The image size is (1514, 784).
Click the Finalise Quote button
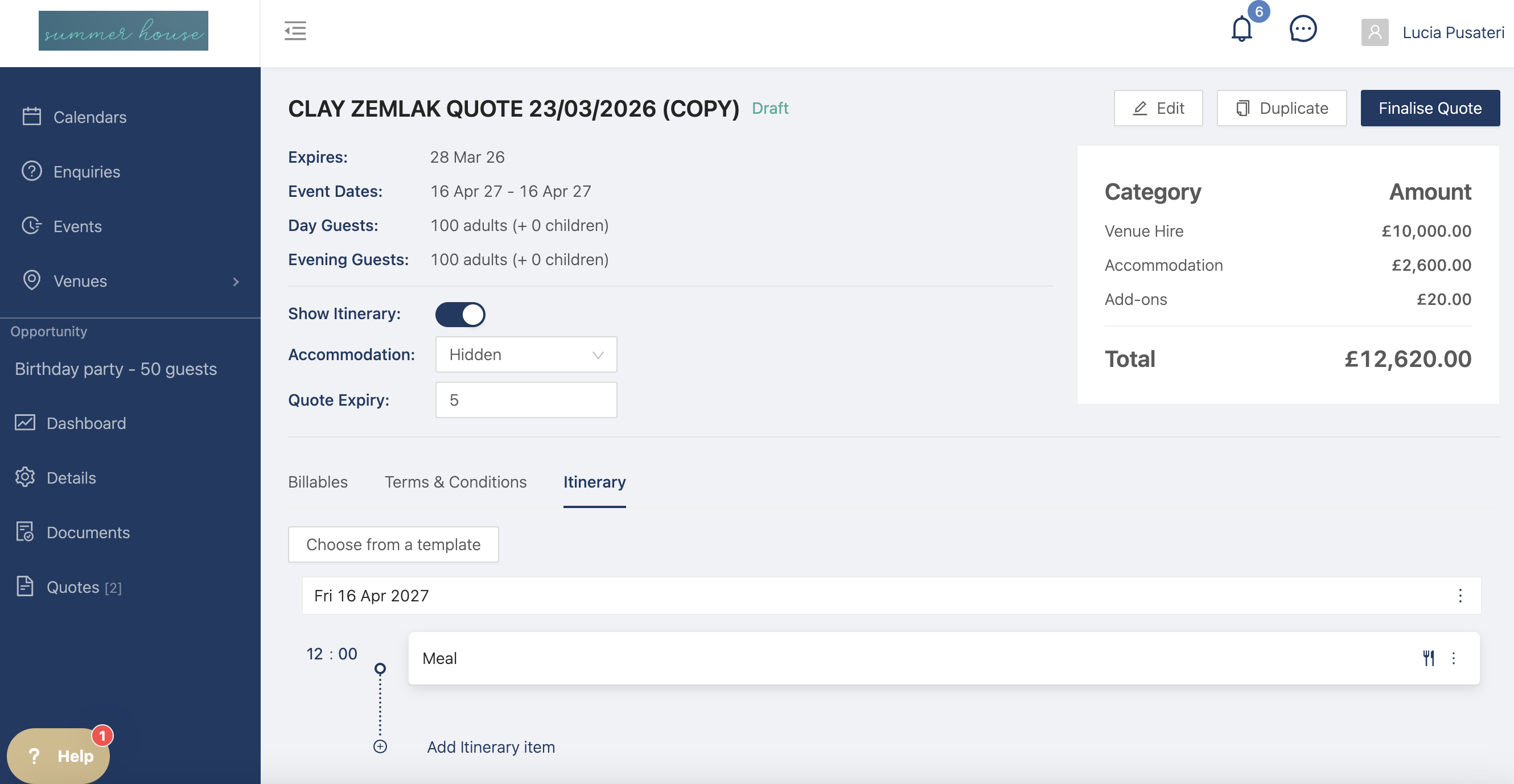click(1429, 108)
